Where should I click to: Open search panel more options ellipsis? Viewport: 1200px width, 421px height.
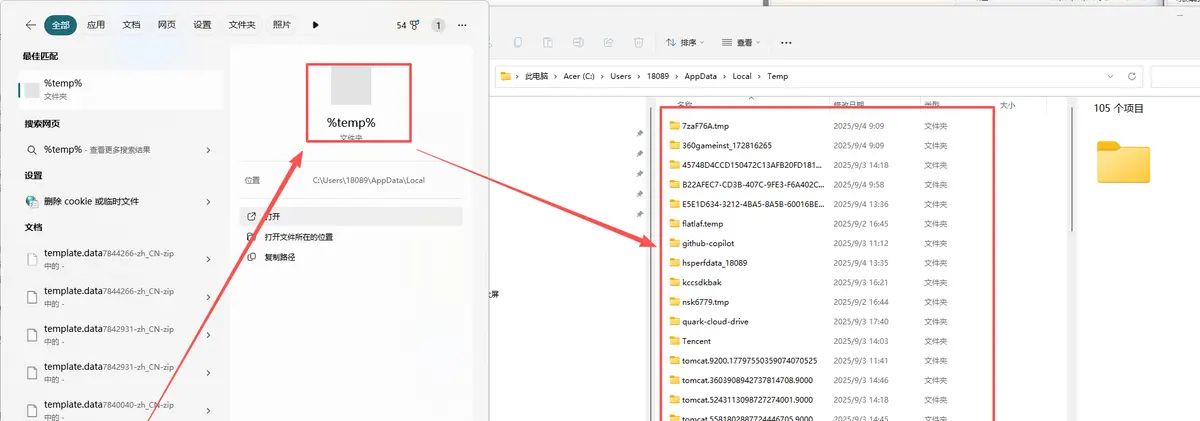click(462, 25)
